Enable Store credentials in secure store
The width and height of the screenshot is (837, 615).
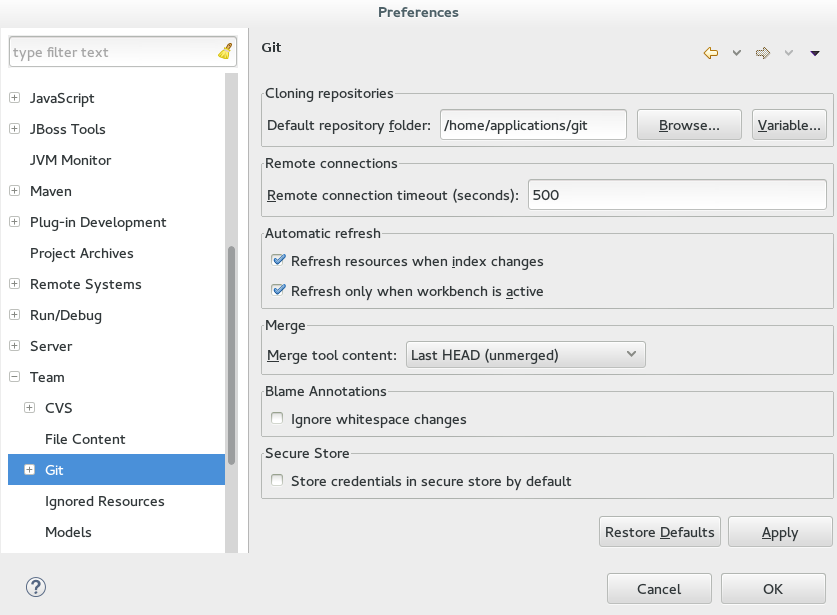277,480
